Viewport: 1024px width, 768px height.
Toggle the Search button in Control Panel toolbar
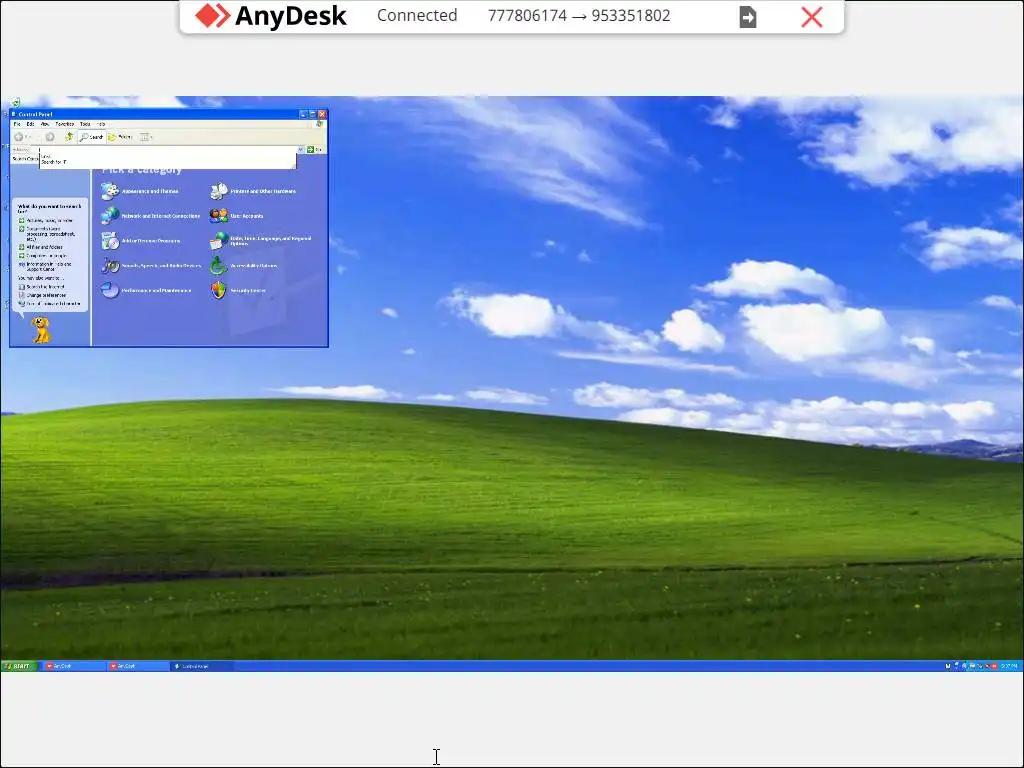click(91, 136)
